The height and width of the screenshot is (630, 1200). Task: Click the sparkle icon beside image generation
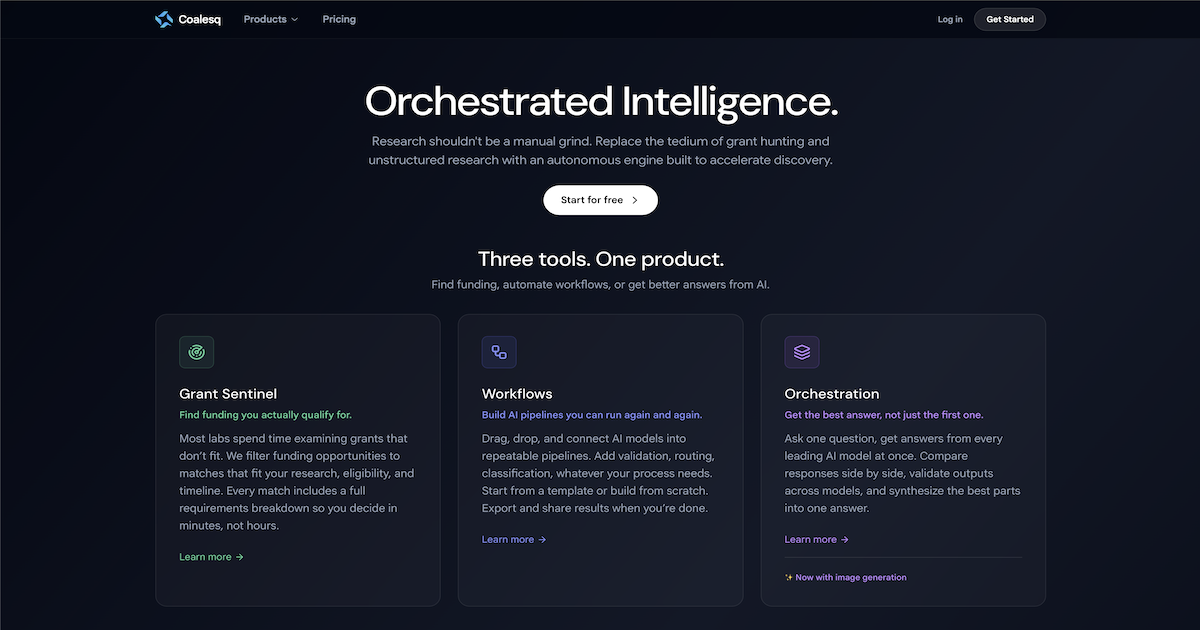pyautogui.click(x=789, y=577)
